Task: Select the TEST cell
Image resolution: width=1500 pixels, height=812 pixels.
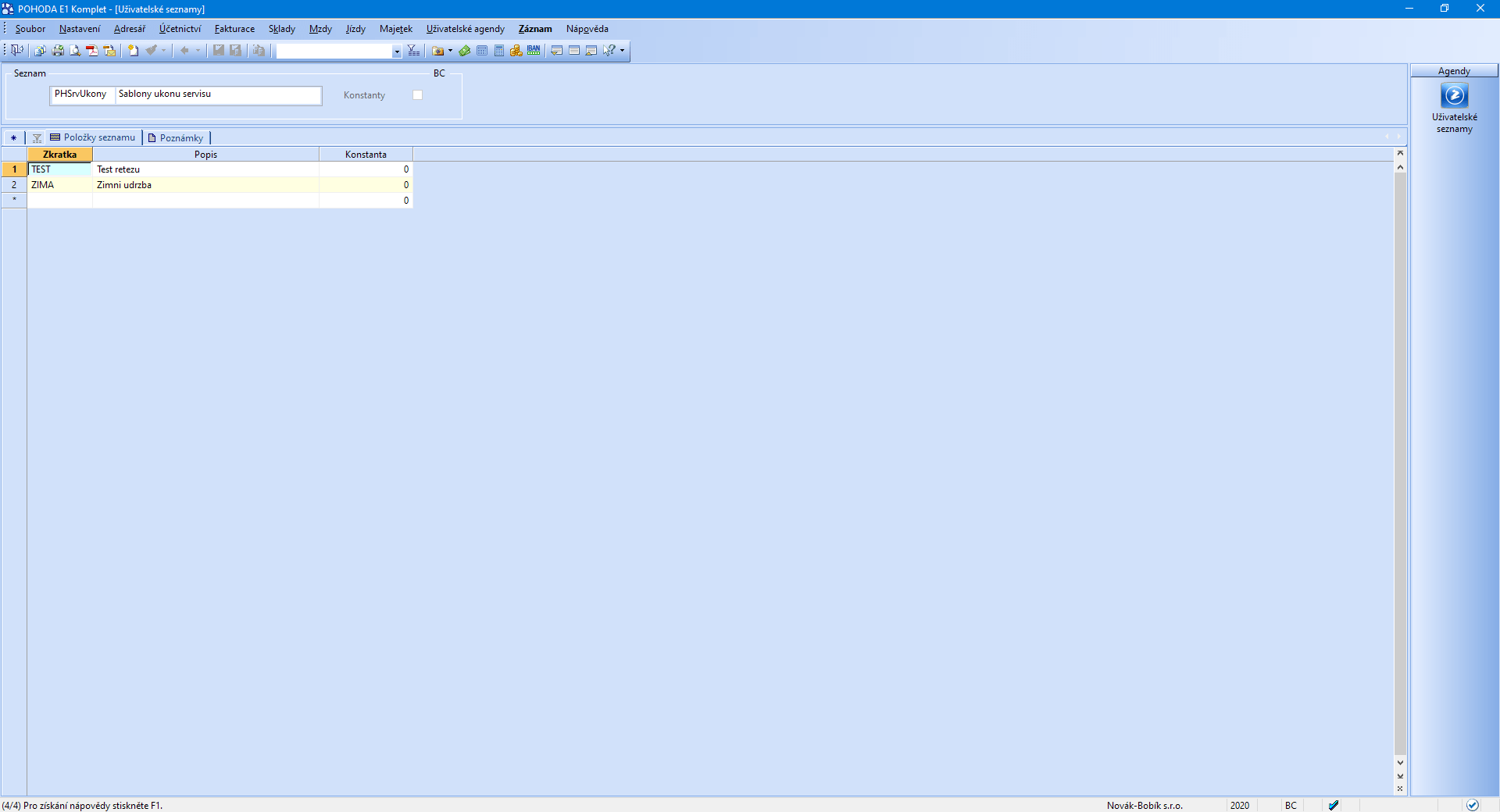Action: tap(60, 169)
